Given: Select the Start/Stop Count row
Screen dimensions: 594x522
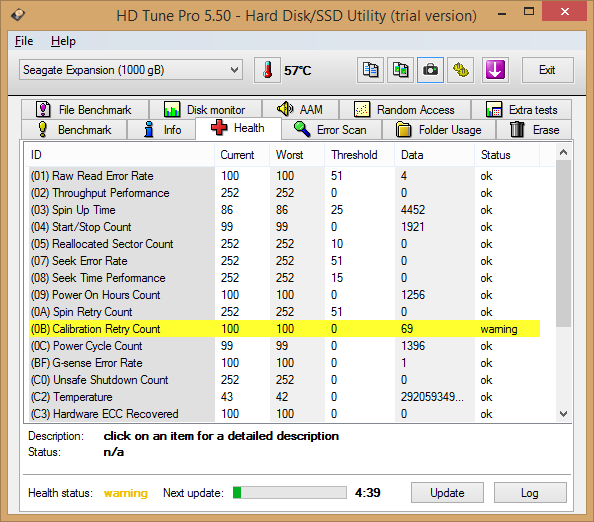Looking at the screenshot, I should coord(284,227).
